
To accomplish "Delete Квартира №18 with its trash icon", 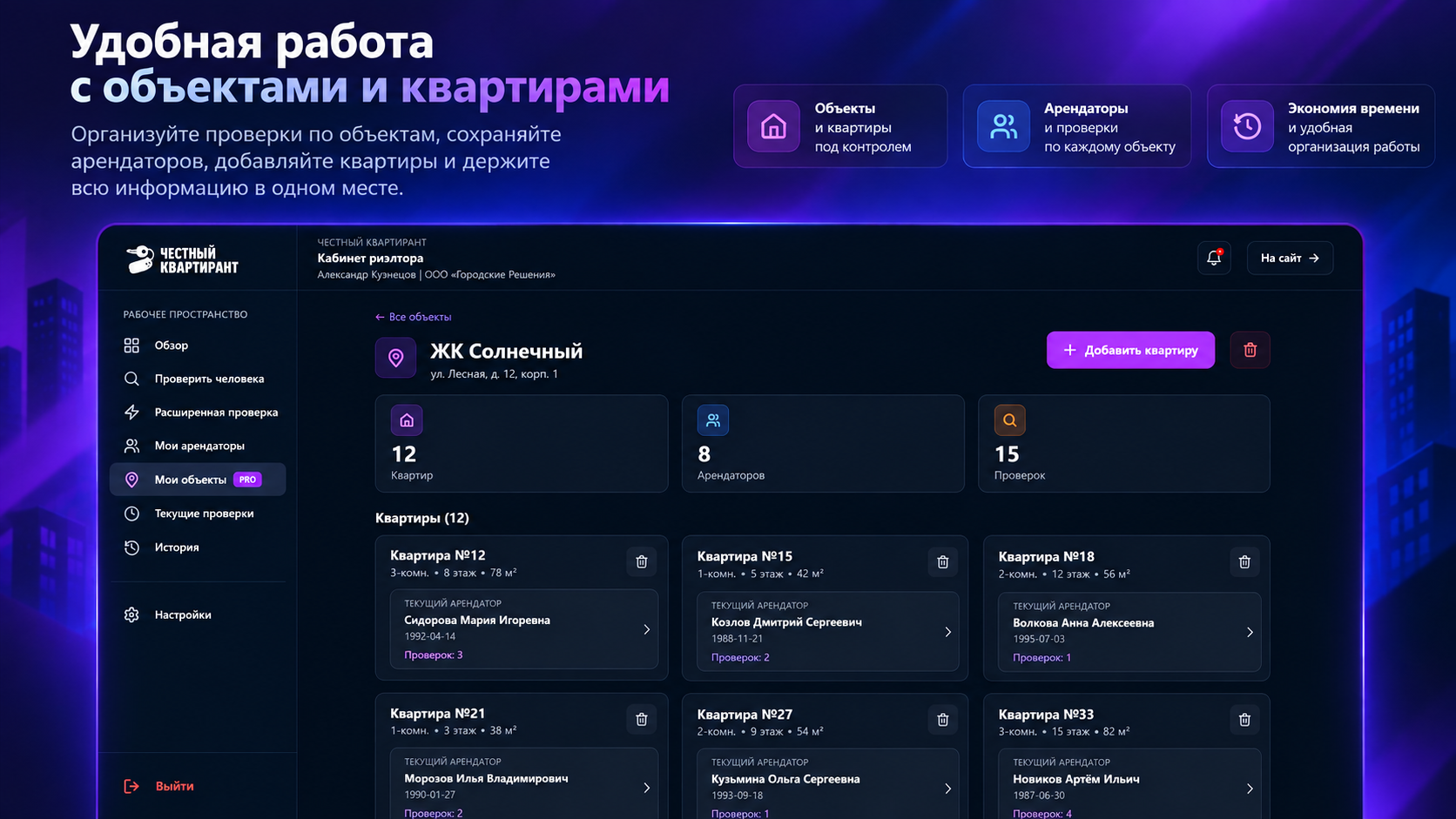I will click(1244, 562).
